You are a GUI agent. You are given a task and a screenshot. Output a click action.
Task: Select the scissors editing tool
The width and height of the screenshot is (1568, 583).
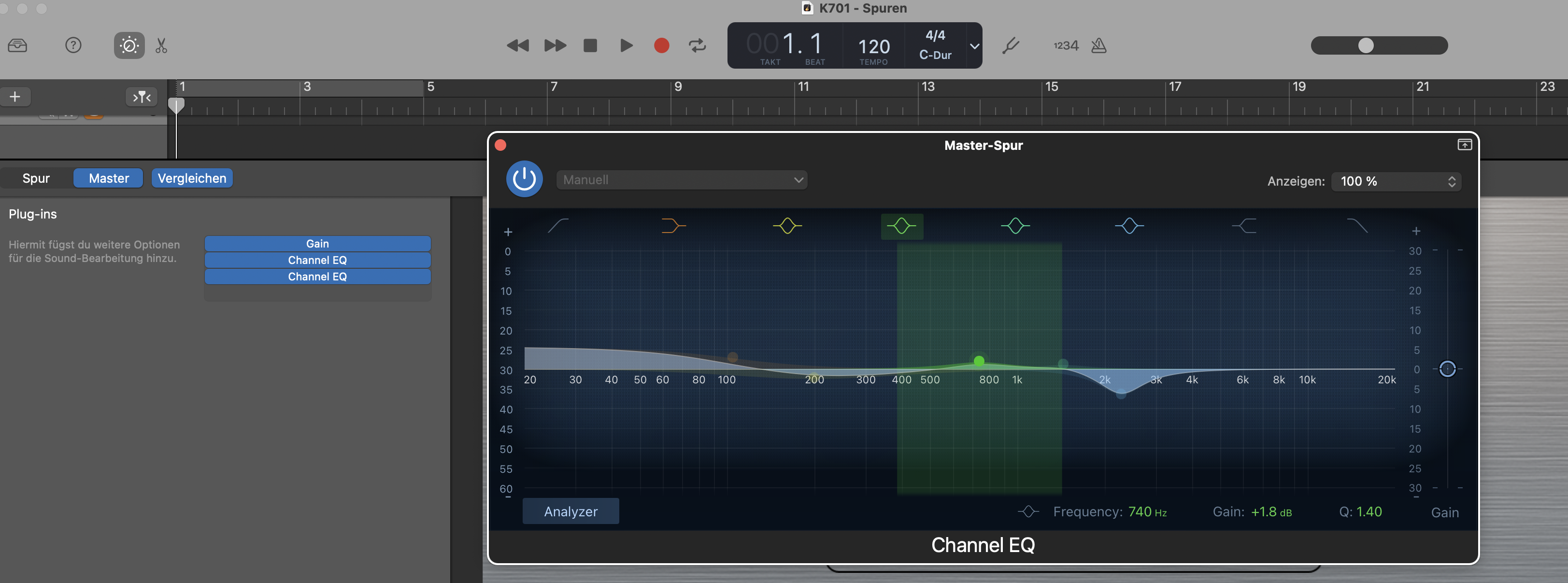pyautogui.click(x=161, y=45)
